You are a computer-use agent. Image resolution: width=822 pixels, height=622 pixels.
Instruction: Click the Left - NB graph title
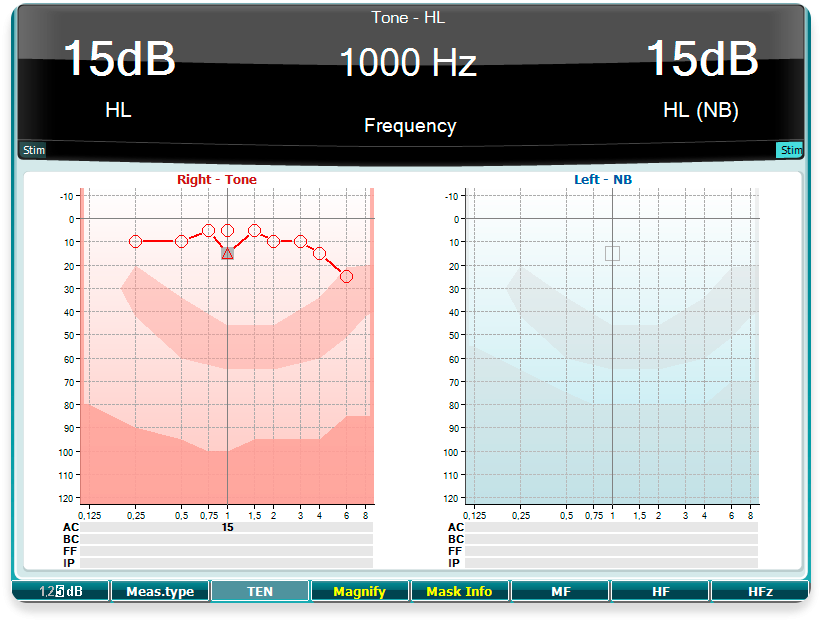[x=602, y=180]
